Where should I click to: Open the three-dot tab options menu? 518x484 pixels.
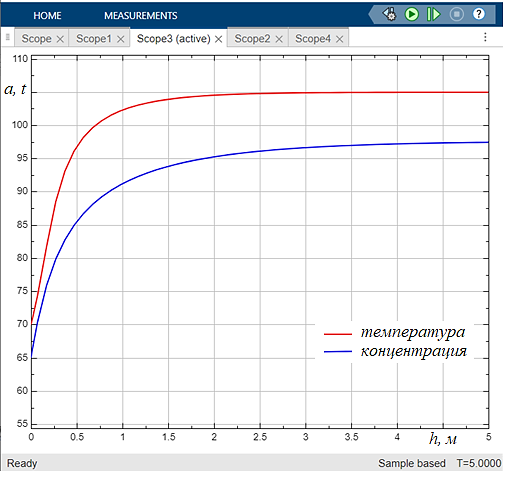[485, 37]
